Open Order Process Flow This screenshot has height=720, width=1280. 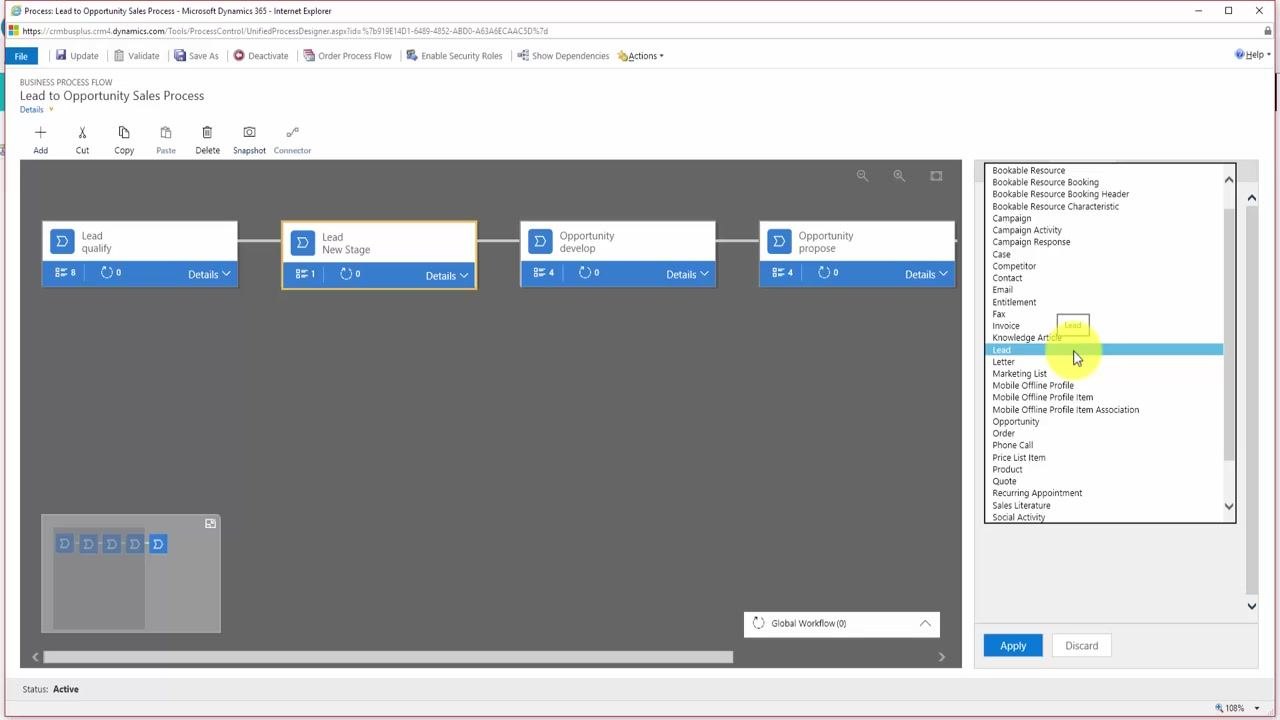348,56
